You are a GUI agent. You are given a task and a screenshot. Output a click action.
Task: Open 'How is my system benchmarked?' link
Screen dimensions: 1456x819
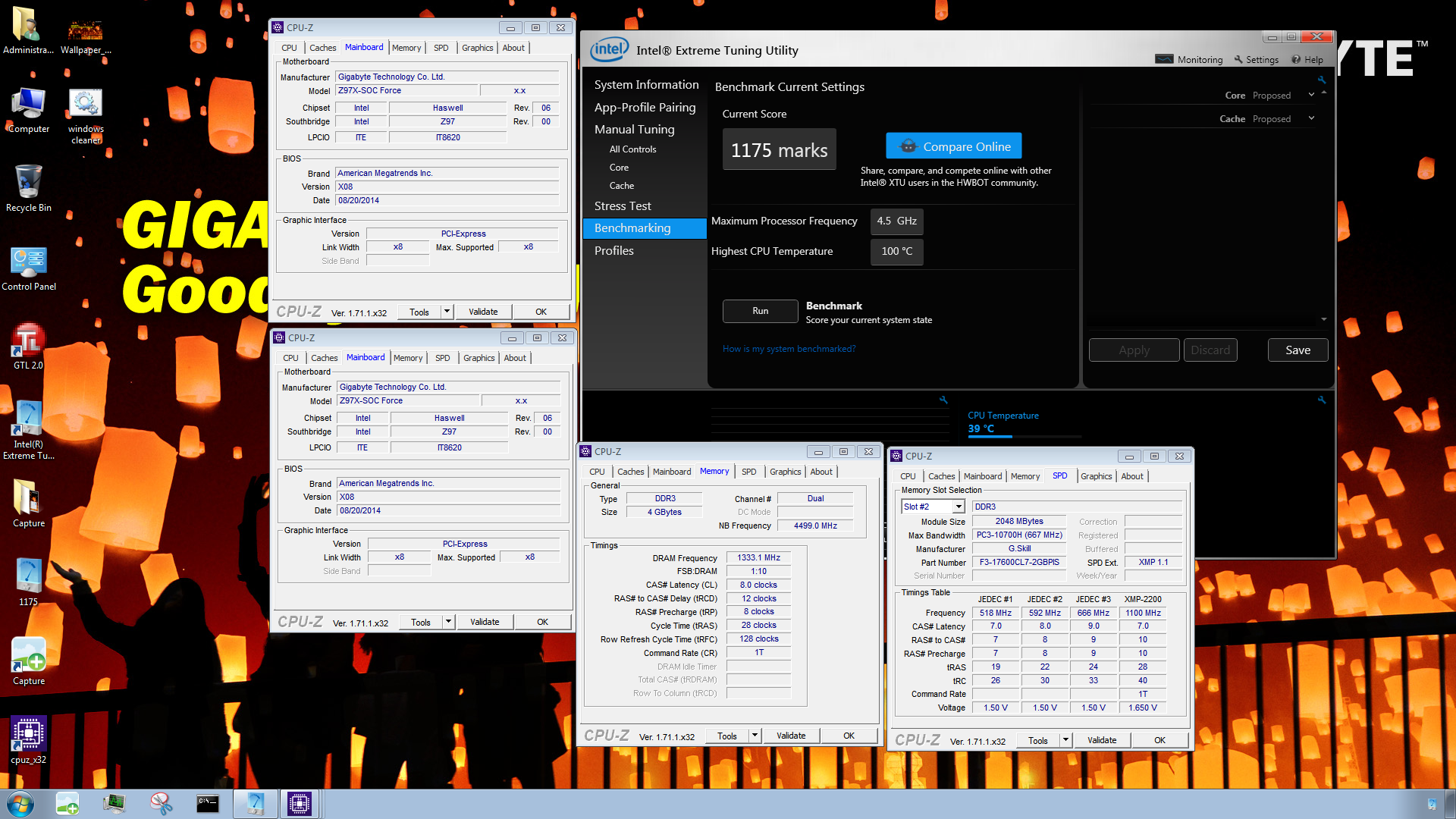[x=789, y=349]
